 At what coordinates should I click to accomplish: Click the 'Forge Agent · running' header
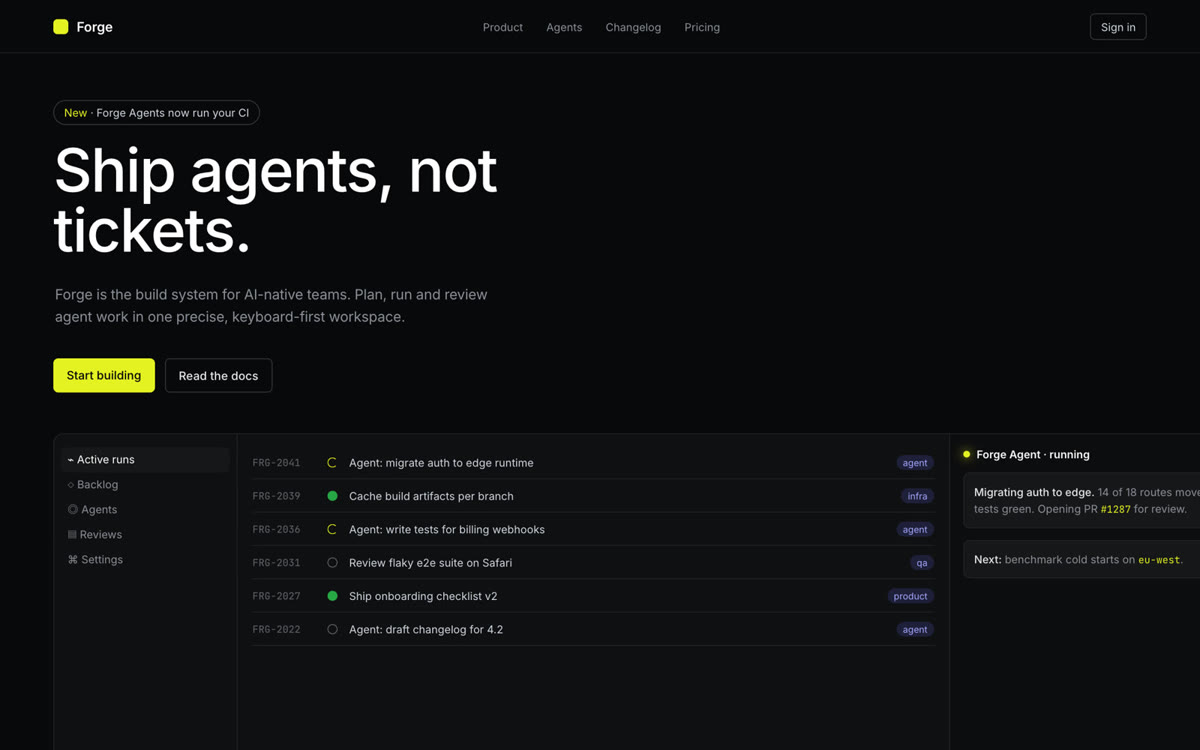click(x=1033, y=454)
